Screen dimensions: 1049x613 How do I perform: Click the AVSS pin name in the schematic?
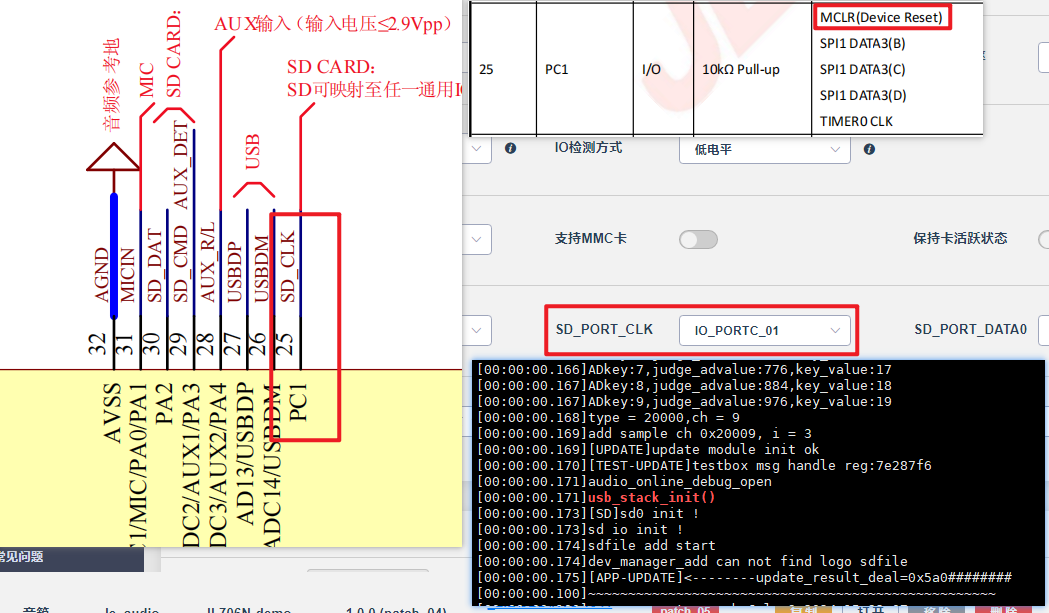click(112, 412)
